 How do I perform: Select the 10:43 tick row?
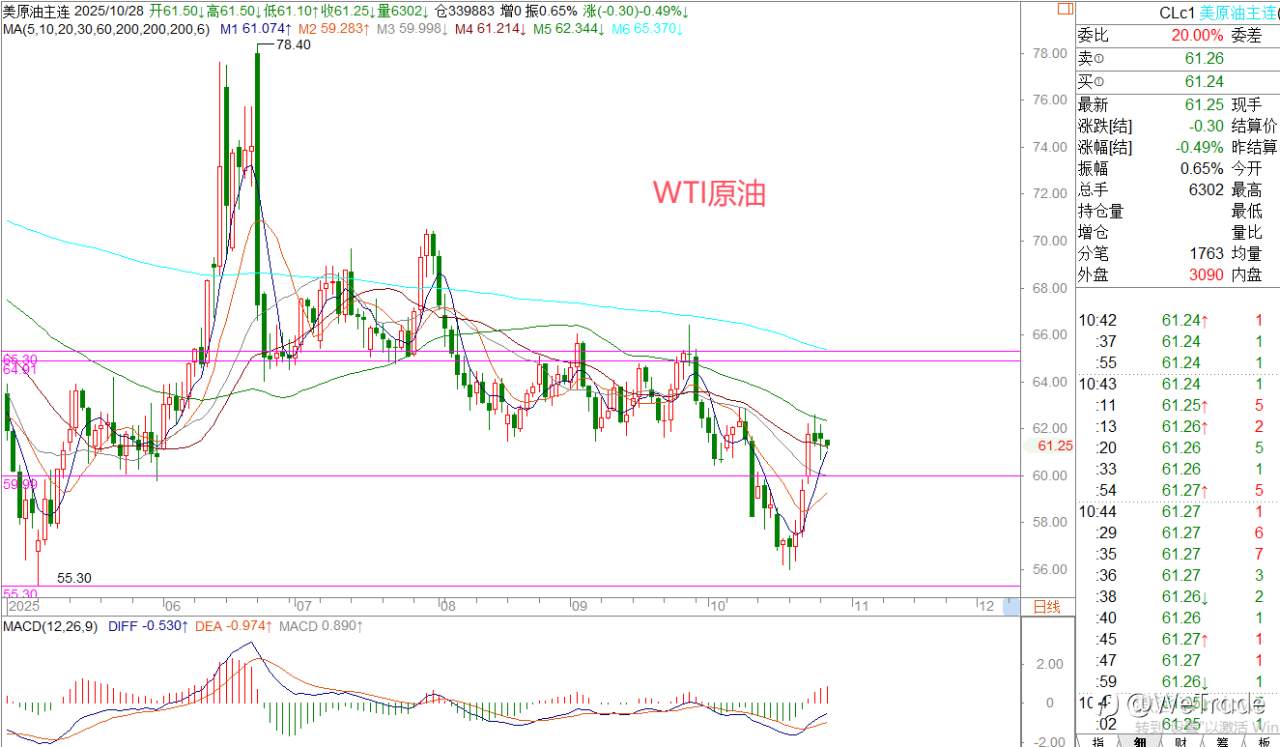click(x=1178, y=384)
